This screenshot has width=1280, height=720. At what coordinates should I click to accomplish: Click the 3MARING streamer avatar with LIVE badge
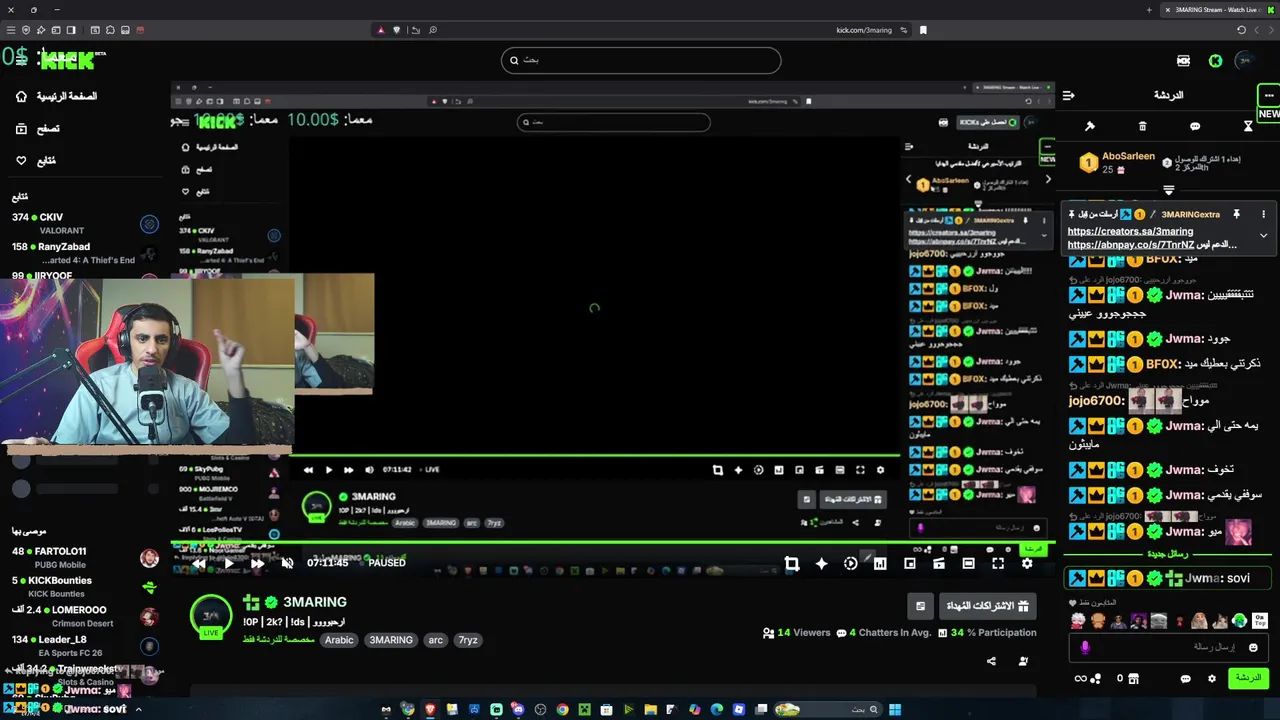[x=211, y=617]
